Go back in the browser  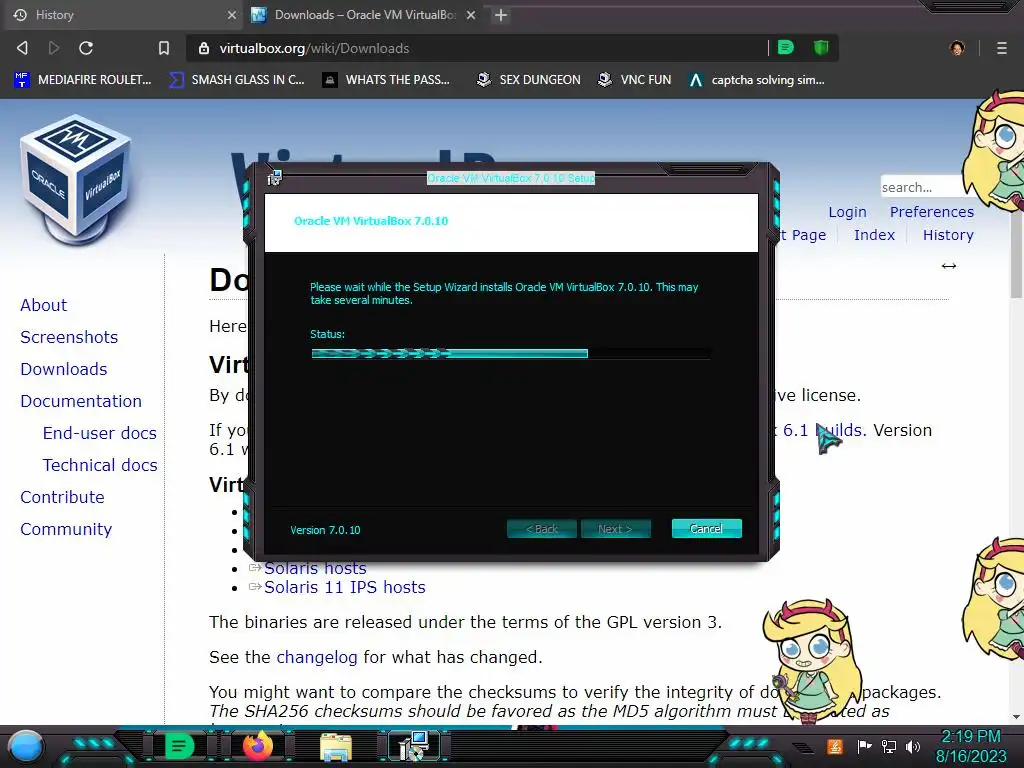point(22,48)
